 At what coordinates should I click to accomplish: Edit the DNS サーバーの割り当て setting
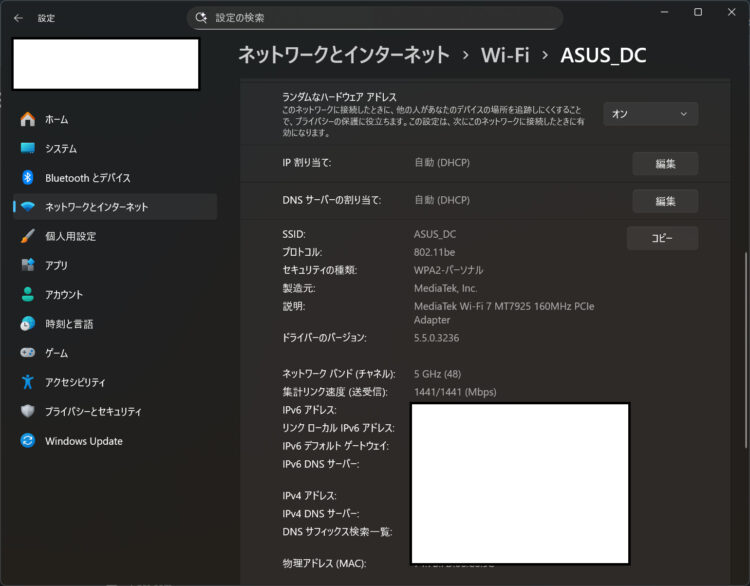pos(665,201)
